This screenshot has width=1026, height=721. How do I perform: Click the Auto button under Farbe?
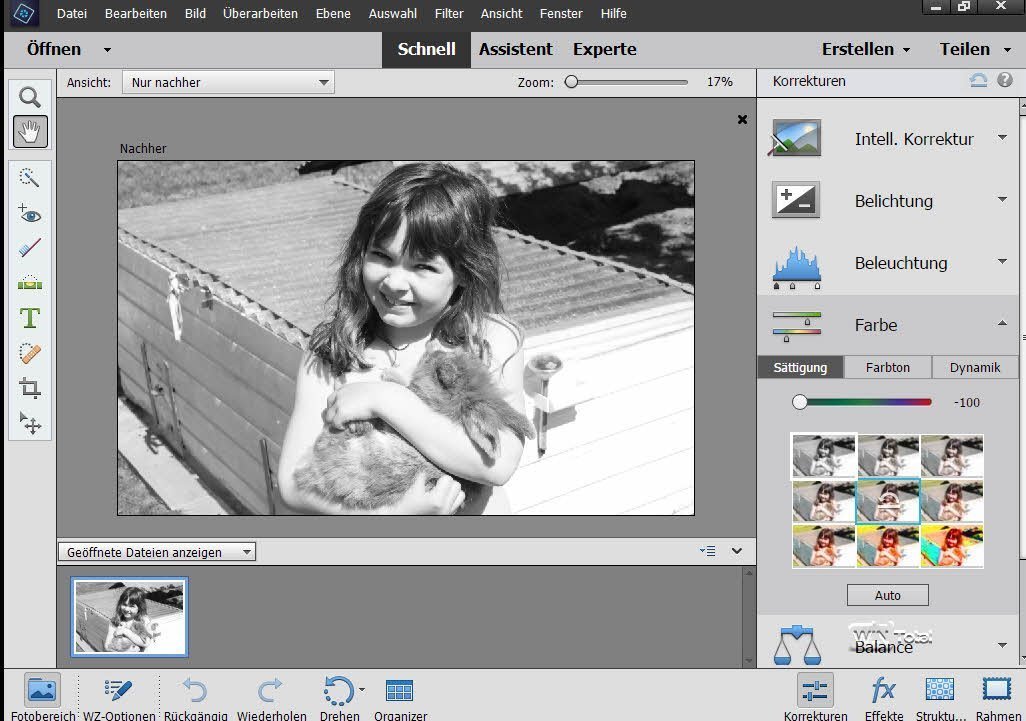pyautogui.click(x=887, y=595)
